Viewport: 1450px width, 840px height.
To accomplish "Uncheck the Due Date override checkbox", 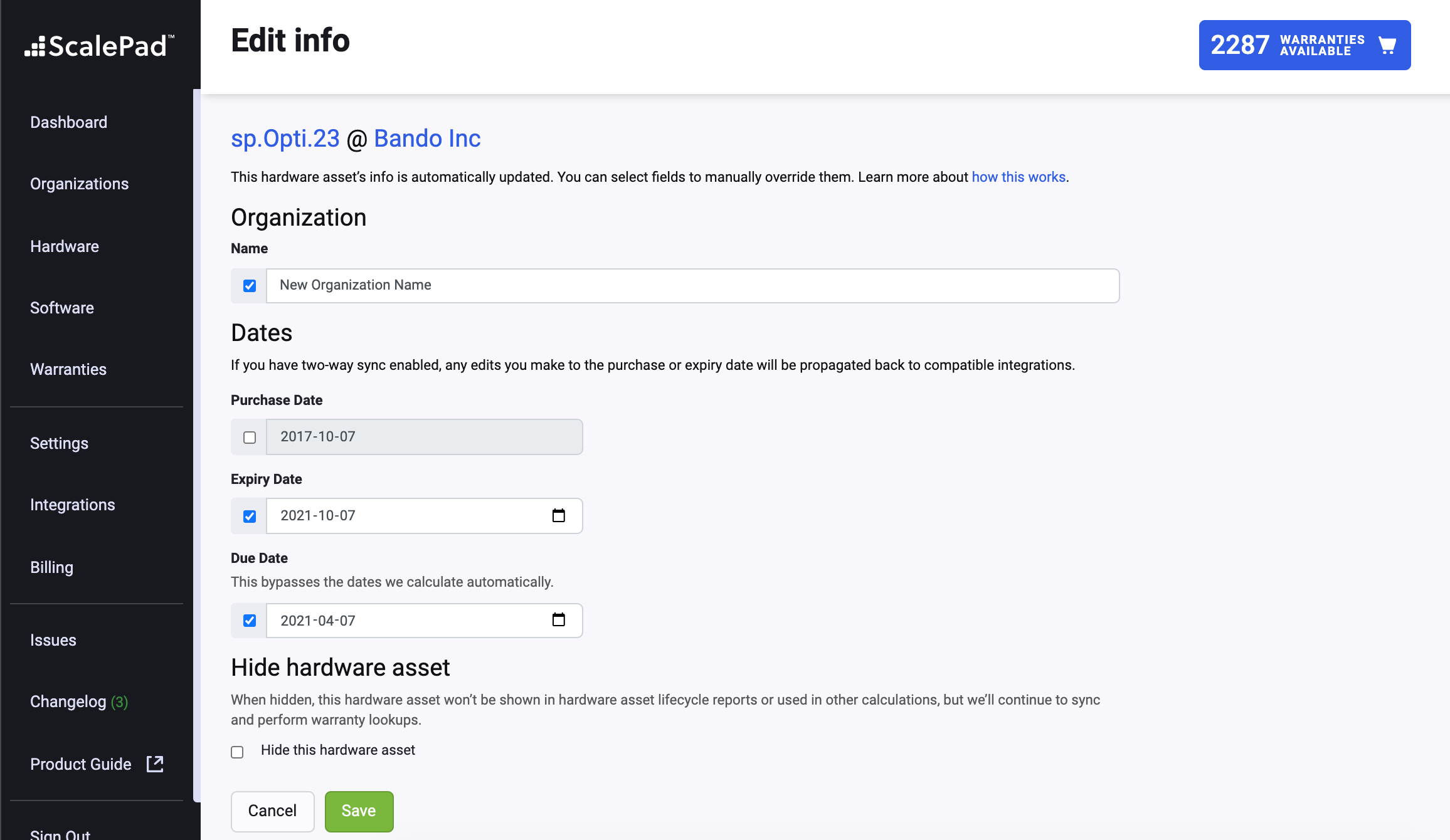I will (x=250, y=621).
